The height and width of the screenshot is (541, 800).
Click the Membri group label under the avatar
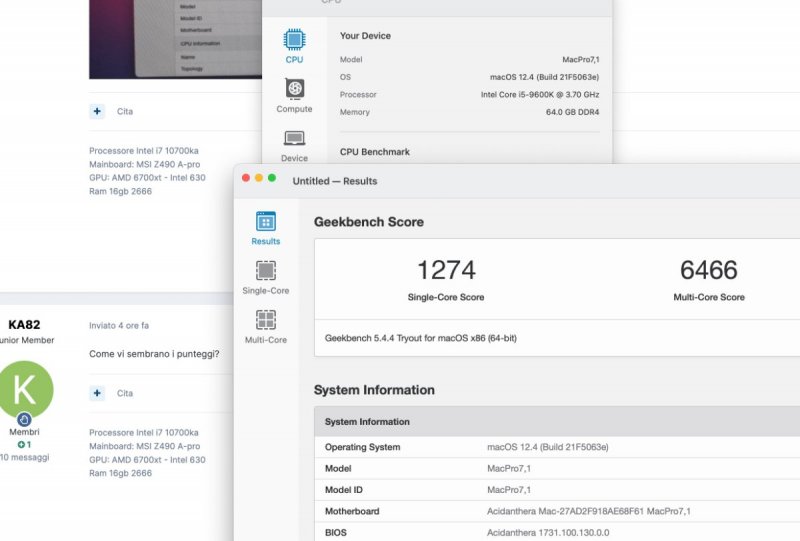24,432
